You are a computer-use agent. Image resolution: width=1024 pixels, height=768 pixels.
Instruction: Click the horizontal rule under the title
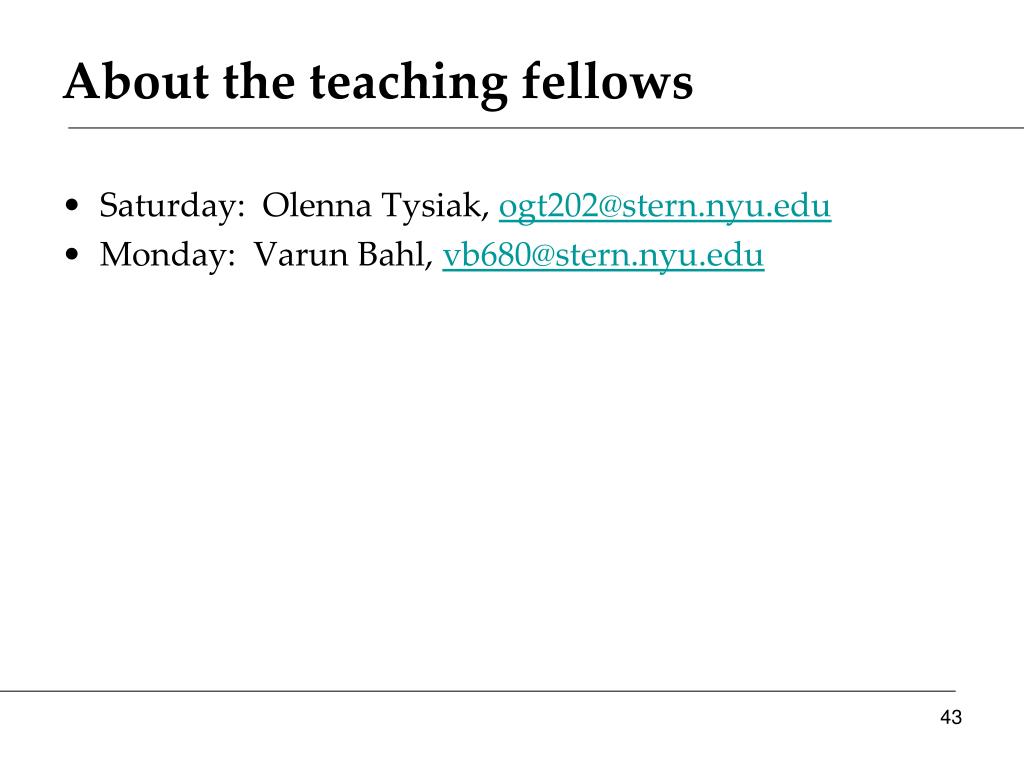(x=546, y=128)
